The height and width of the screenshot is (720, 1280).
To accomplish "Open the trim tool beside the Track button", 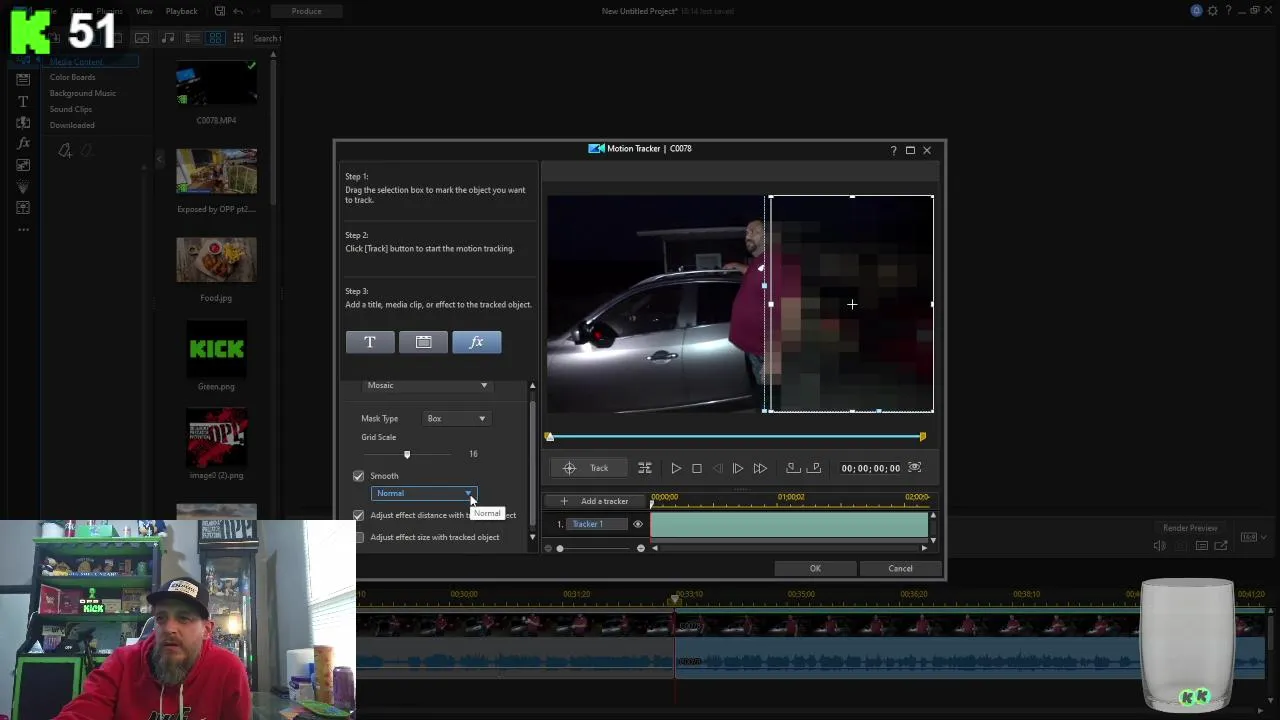I will tap(645, 468).
